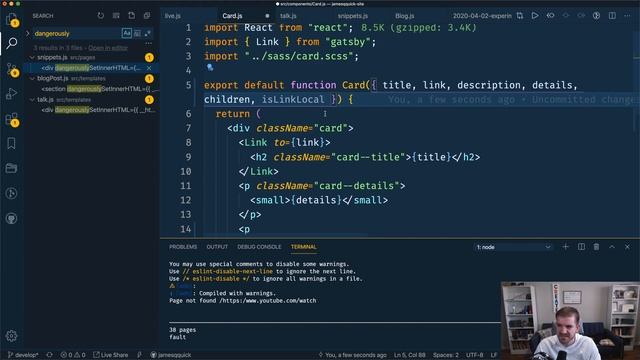The height and width of the screenshot is (360, 640).
Task: Kill terminal using trash icon
Action: coord(596,247)
